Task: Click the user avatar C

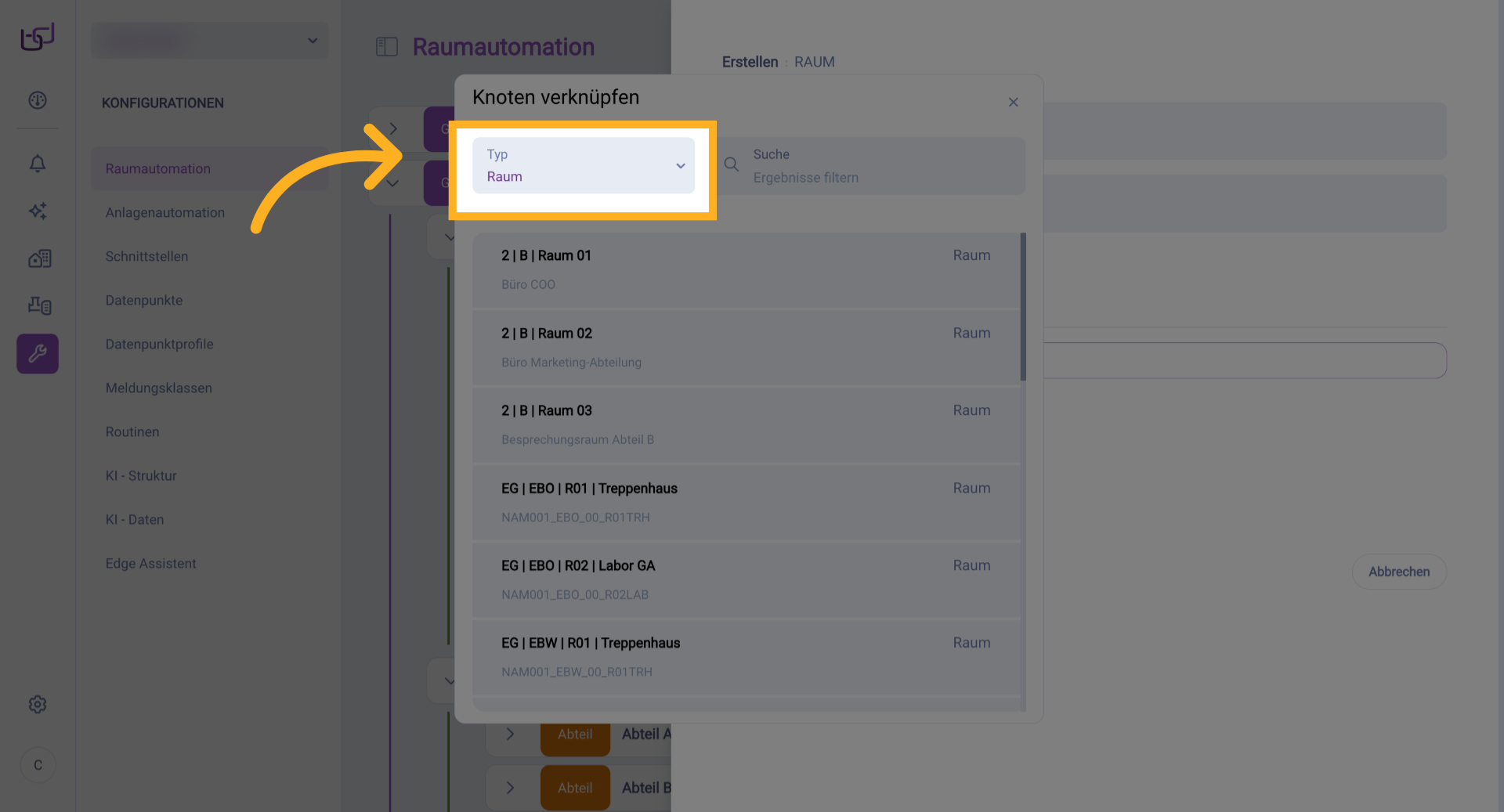Action: (x=38, y=765)
